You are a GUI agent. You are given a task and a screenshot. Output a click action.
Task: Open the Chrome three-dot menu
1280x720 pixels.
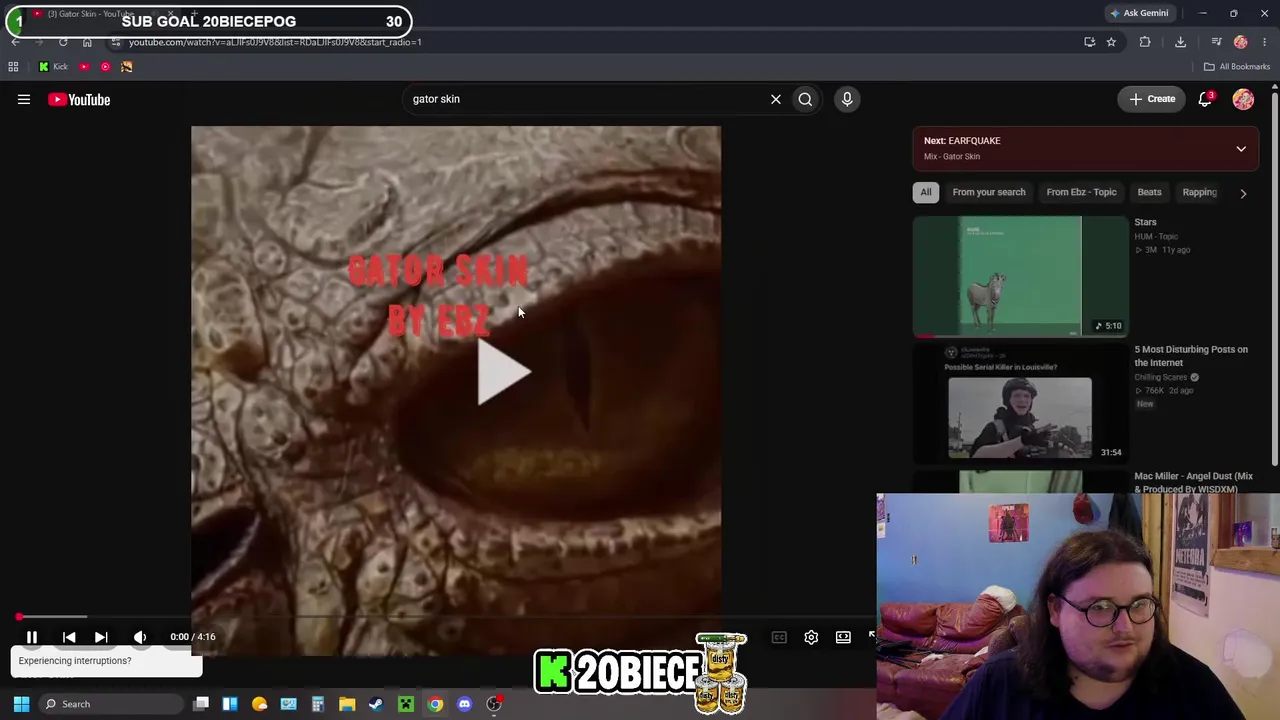(x=1264, y=42)
